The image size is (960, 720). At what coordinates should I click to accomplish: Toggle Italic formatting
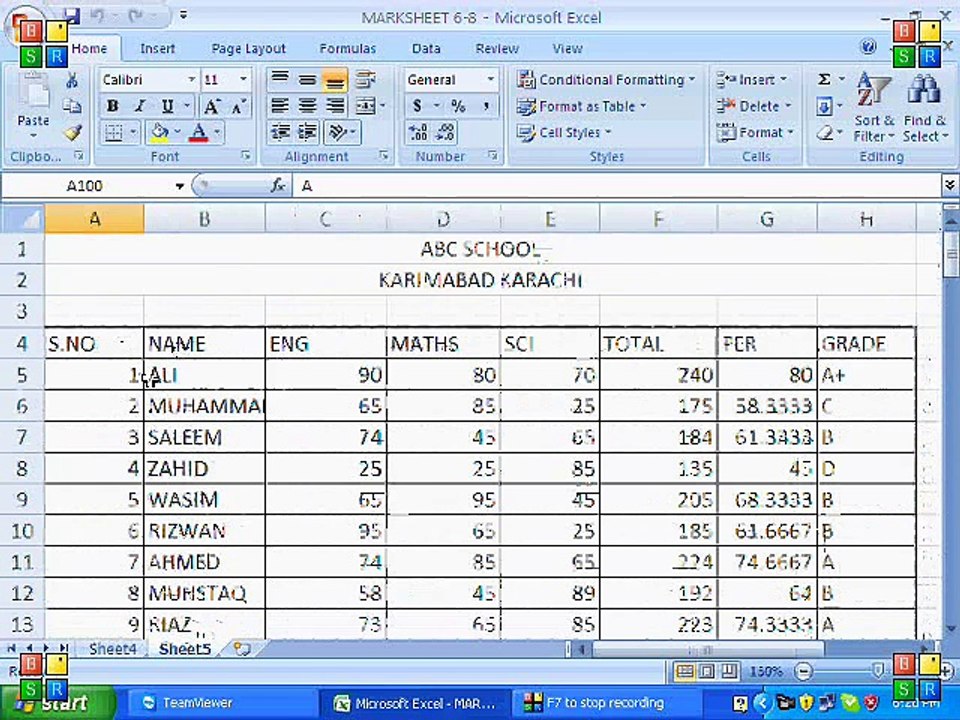tap(140, 106)
